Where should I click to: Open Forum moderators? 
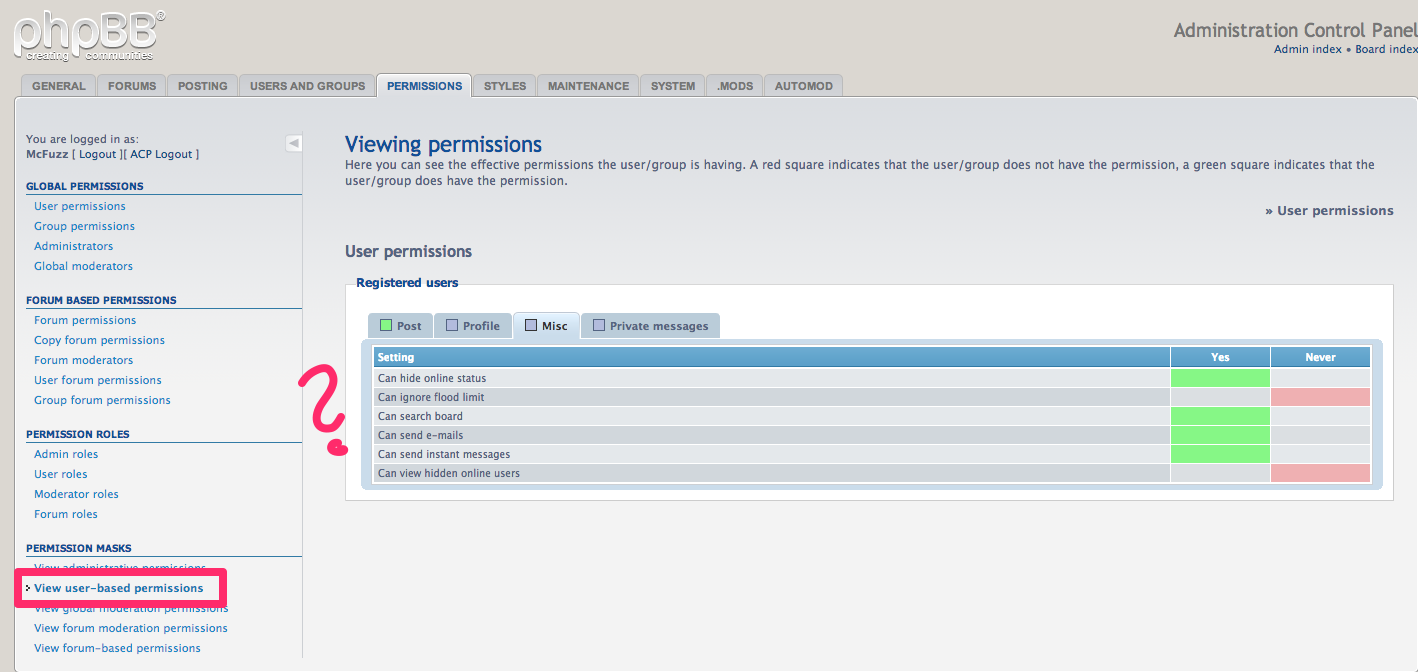point(83,360)
